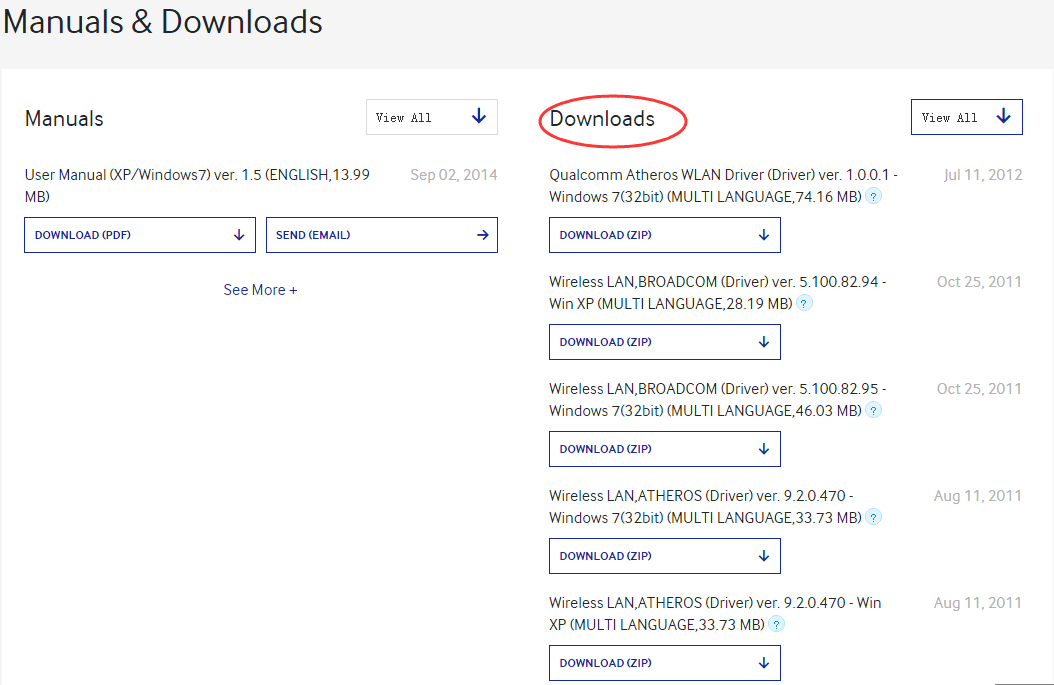Click the Manuals section heading

point(64,118)
